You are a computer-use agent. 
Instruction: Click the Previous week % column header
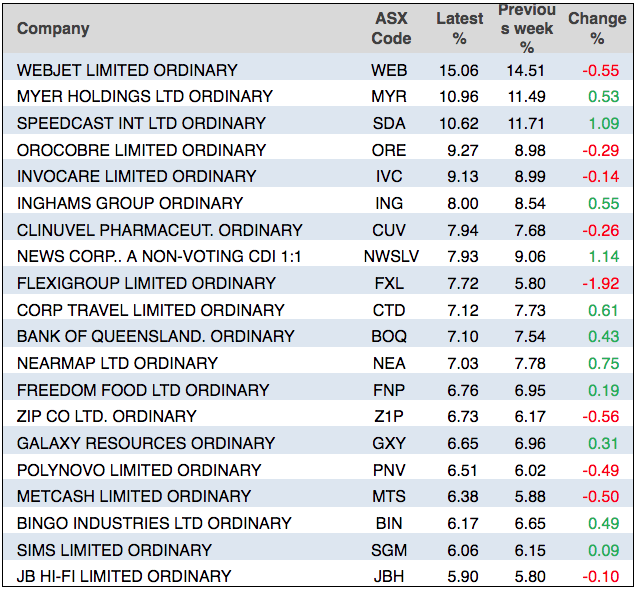526,29
